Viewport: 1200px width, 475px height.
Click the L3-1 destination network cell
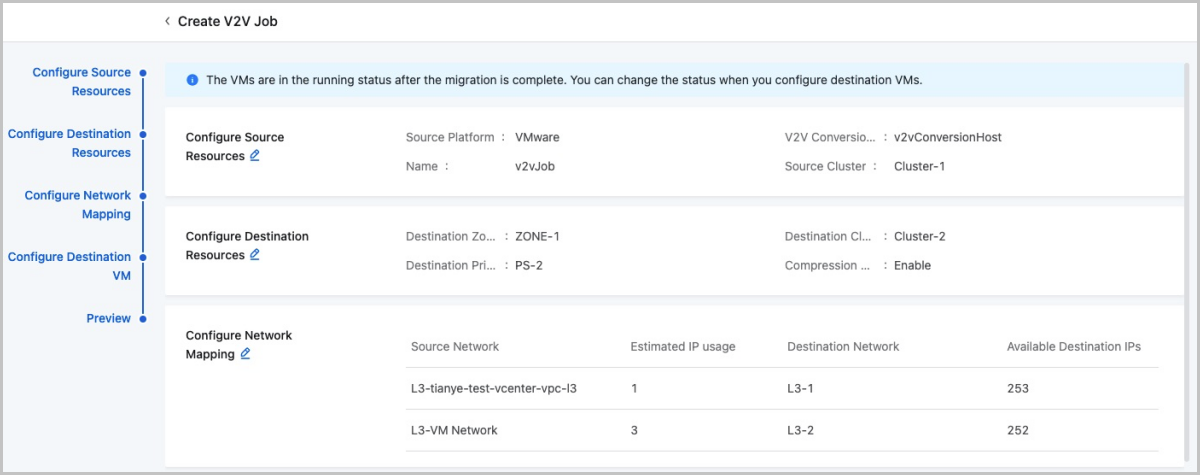tap(802, 388)
